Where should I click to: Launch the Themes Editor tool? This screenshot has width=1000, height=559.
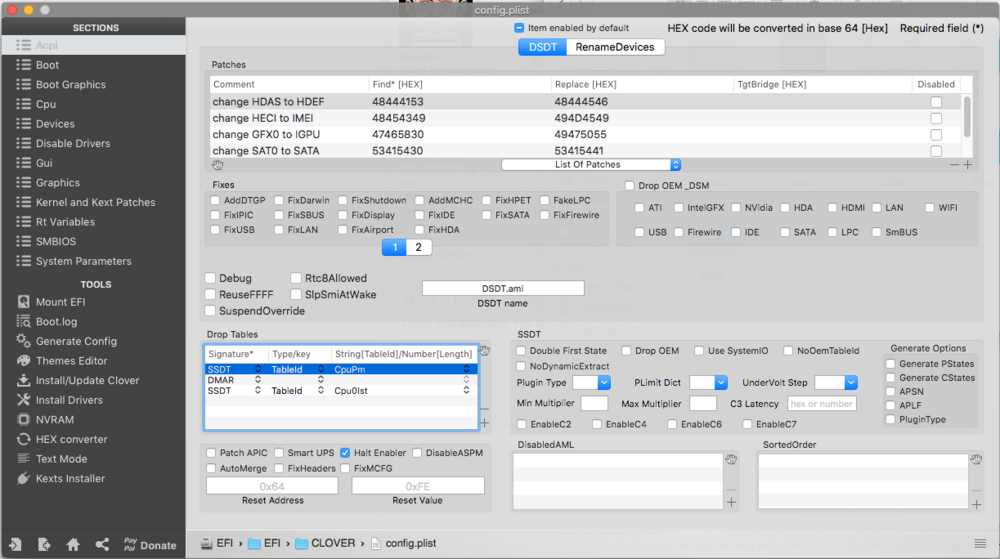pyautogui.click(x=70, y=361)
